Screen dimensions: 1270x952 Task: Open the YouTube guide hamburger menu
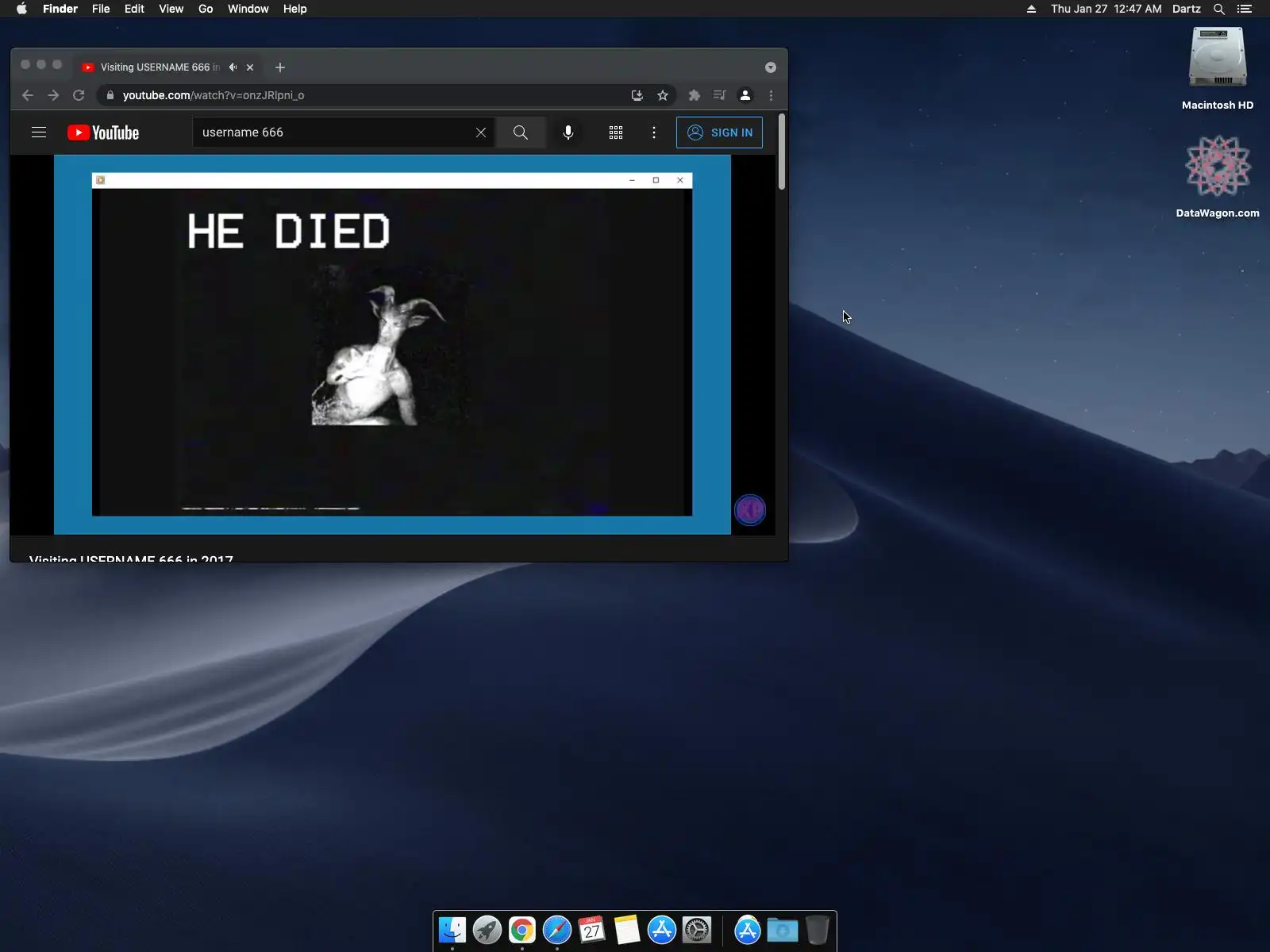point(39,132)
